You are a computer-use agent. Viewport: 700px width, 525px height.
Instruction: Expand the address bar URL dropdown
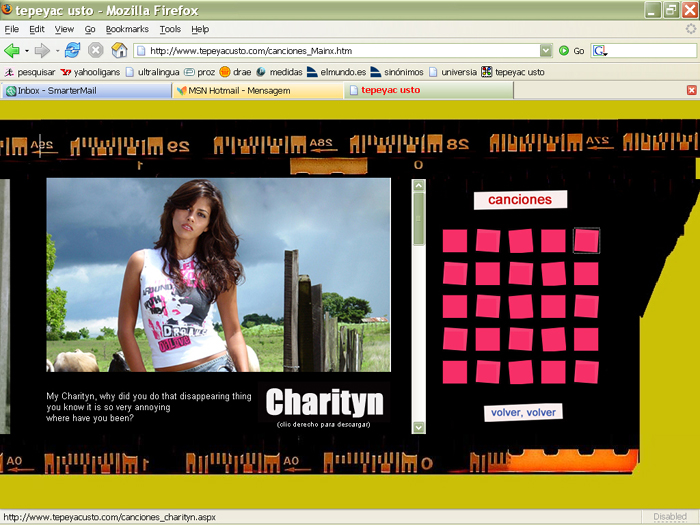click(546, 51)
